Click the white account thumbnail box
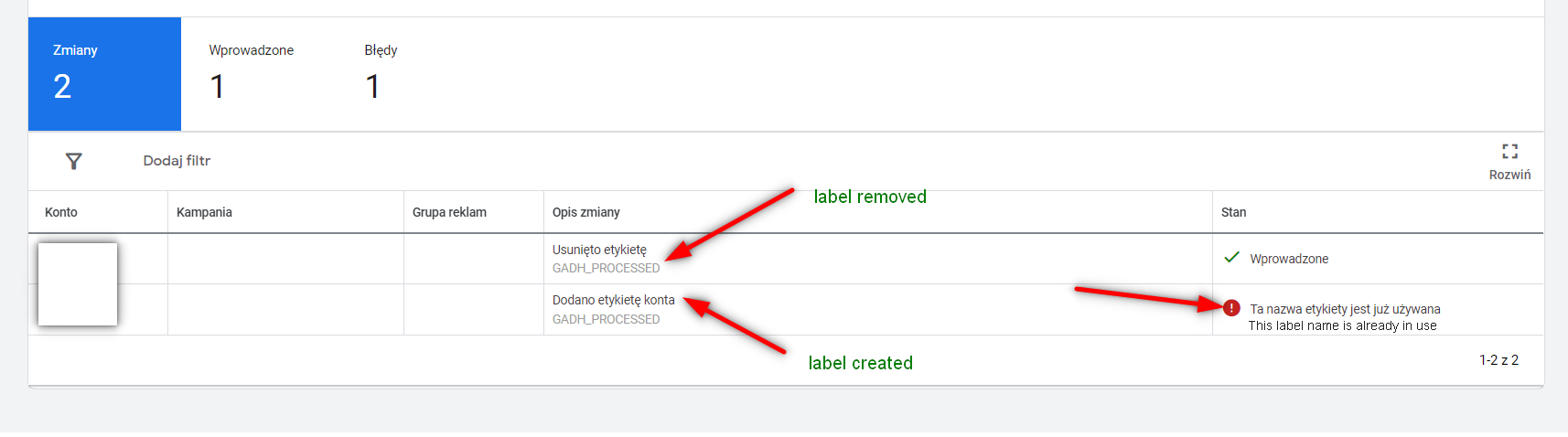 (78, 283)
